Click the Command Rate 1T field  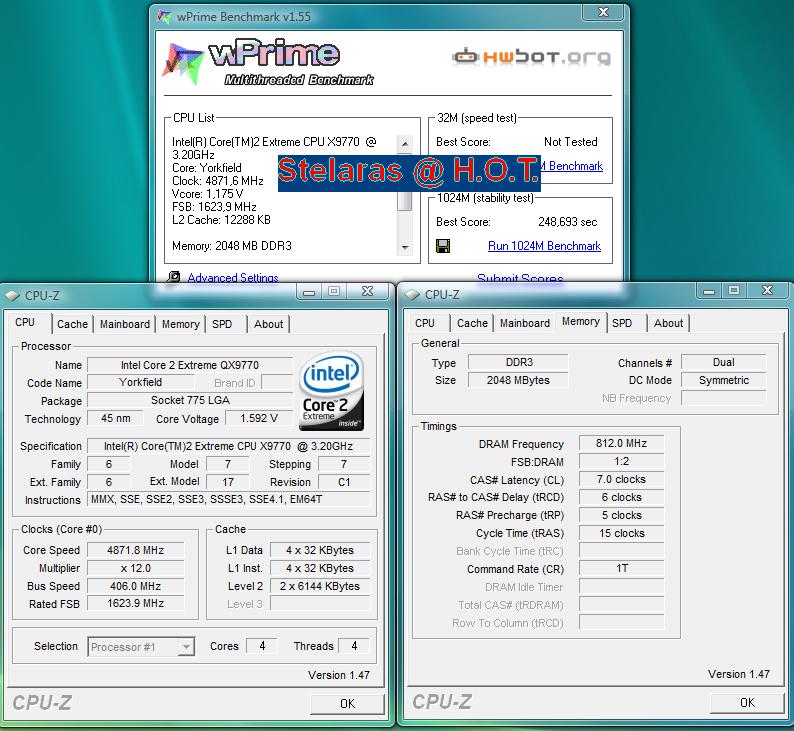(621, 568)
